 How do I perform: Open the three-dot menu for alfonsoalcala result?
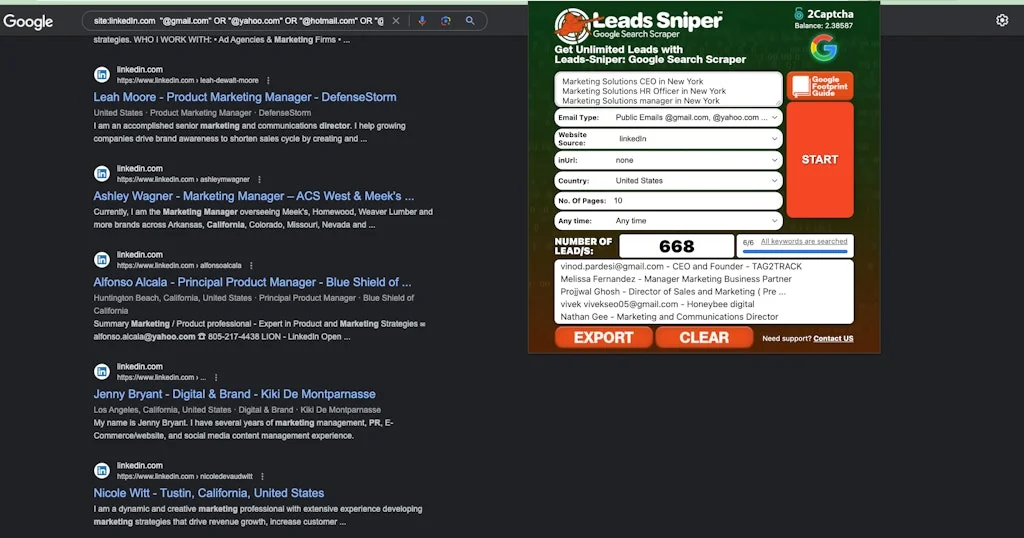tap(251, 266)
